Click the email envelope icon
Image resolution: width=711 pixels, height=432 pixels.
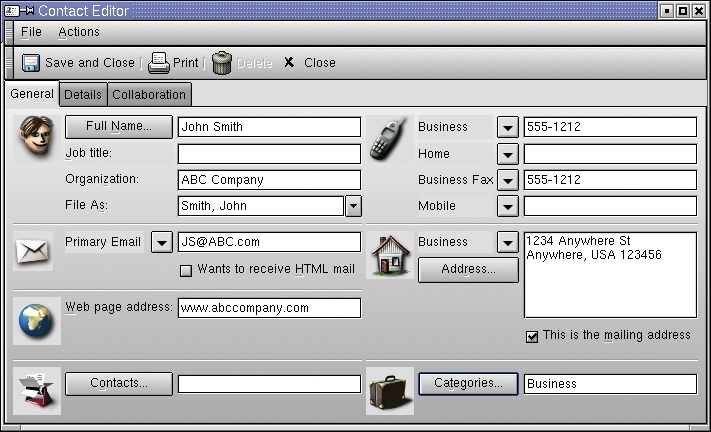[34, 252]
